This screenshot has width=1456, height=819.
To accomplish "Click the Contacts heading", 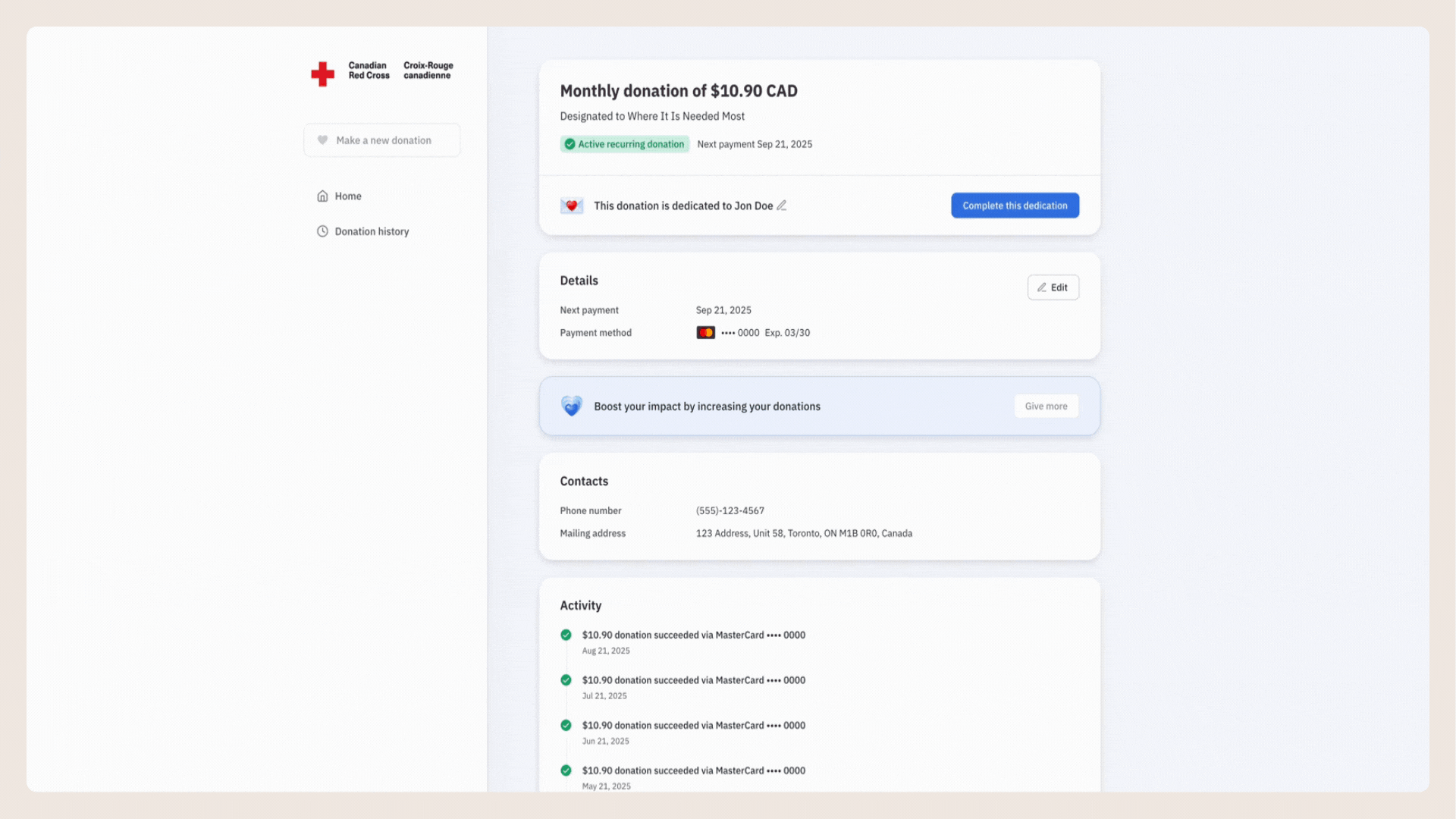I will pos(584,482).
